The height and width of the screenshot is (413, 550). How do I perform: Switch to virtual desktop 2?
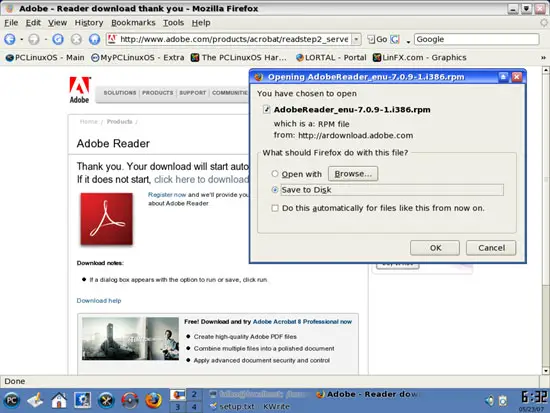click(x=194, y=395)
